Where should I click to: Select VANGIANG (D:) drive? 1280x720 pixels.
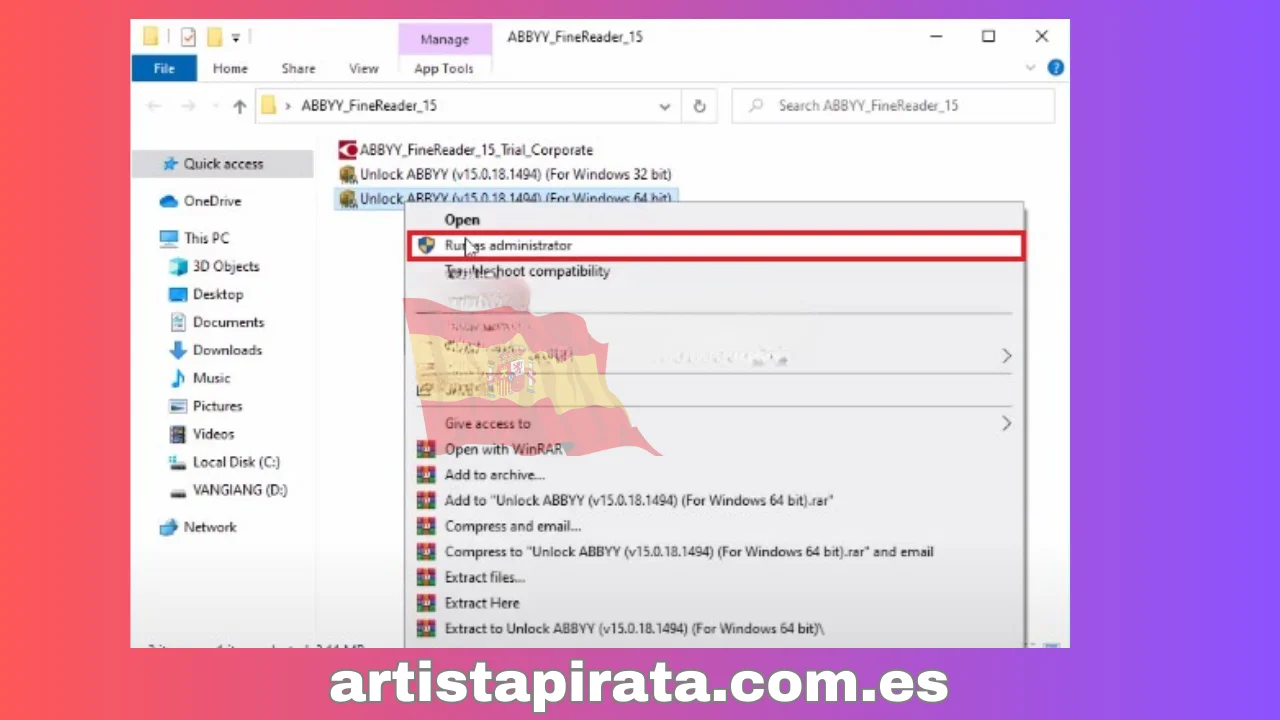[240, 490]
